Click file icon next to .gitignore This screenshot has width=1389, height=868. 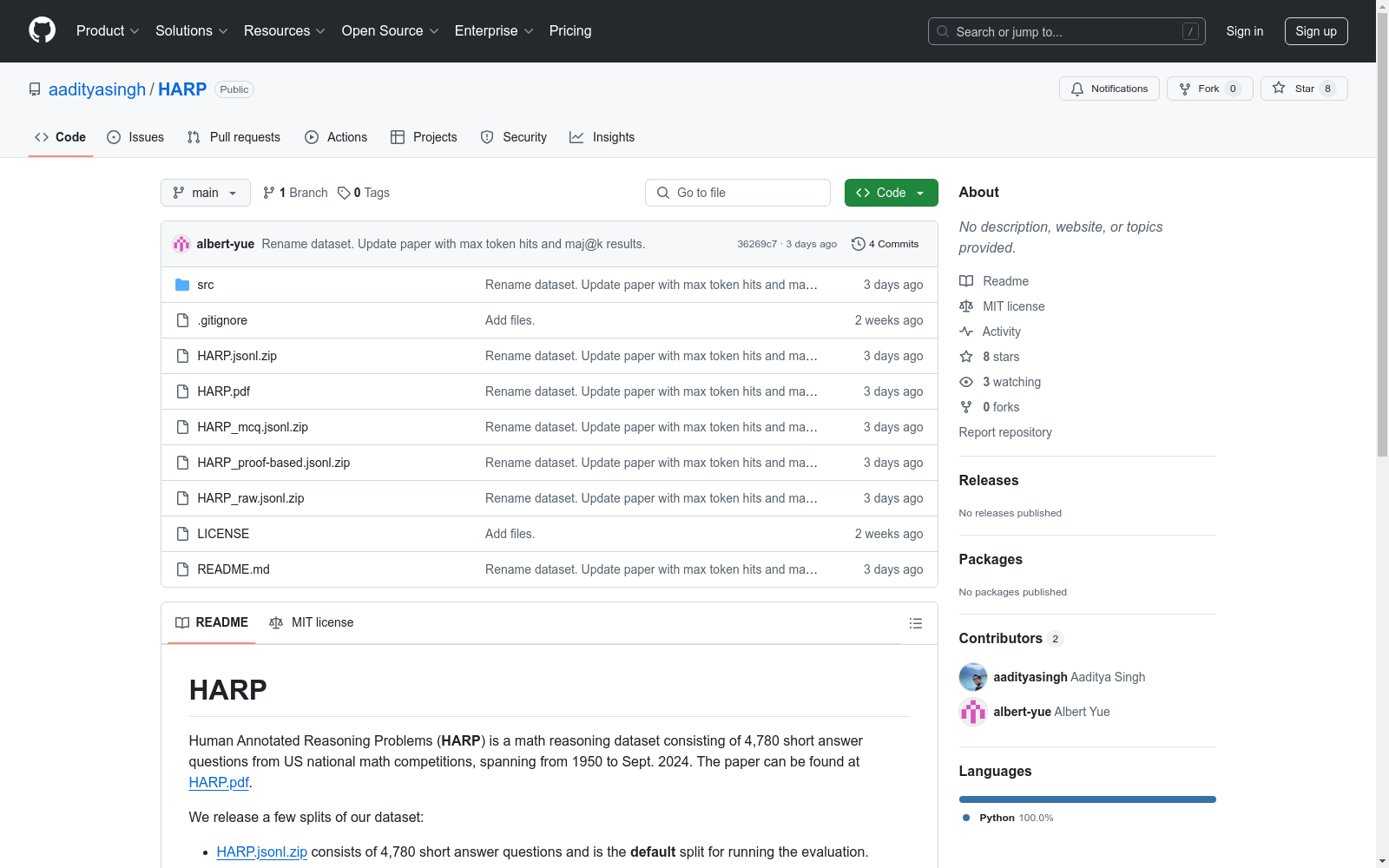pos(182,320)
